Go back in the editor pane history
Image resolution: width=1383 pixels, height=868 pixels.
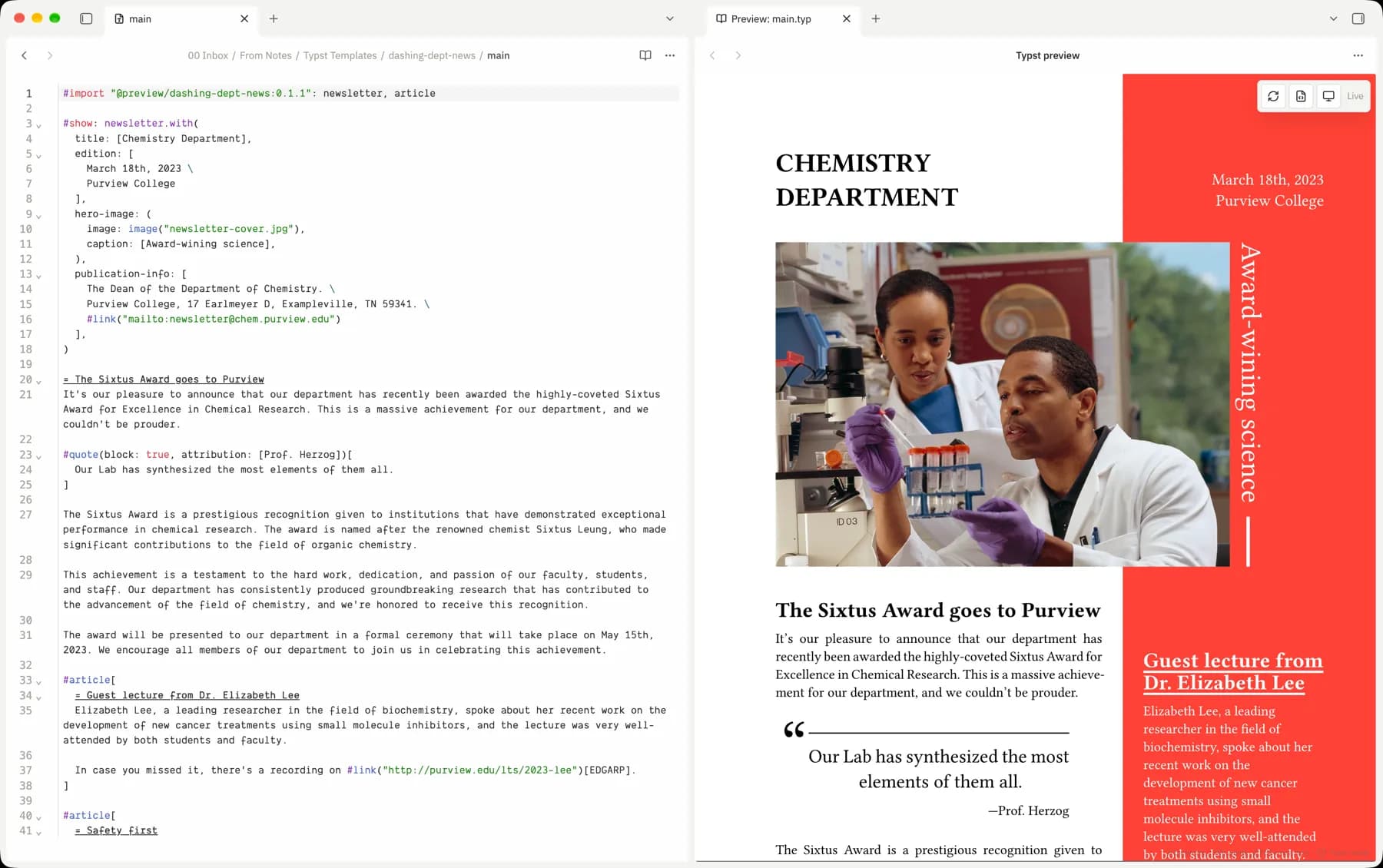(x=25, y=55)
